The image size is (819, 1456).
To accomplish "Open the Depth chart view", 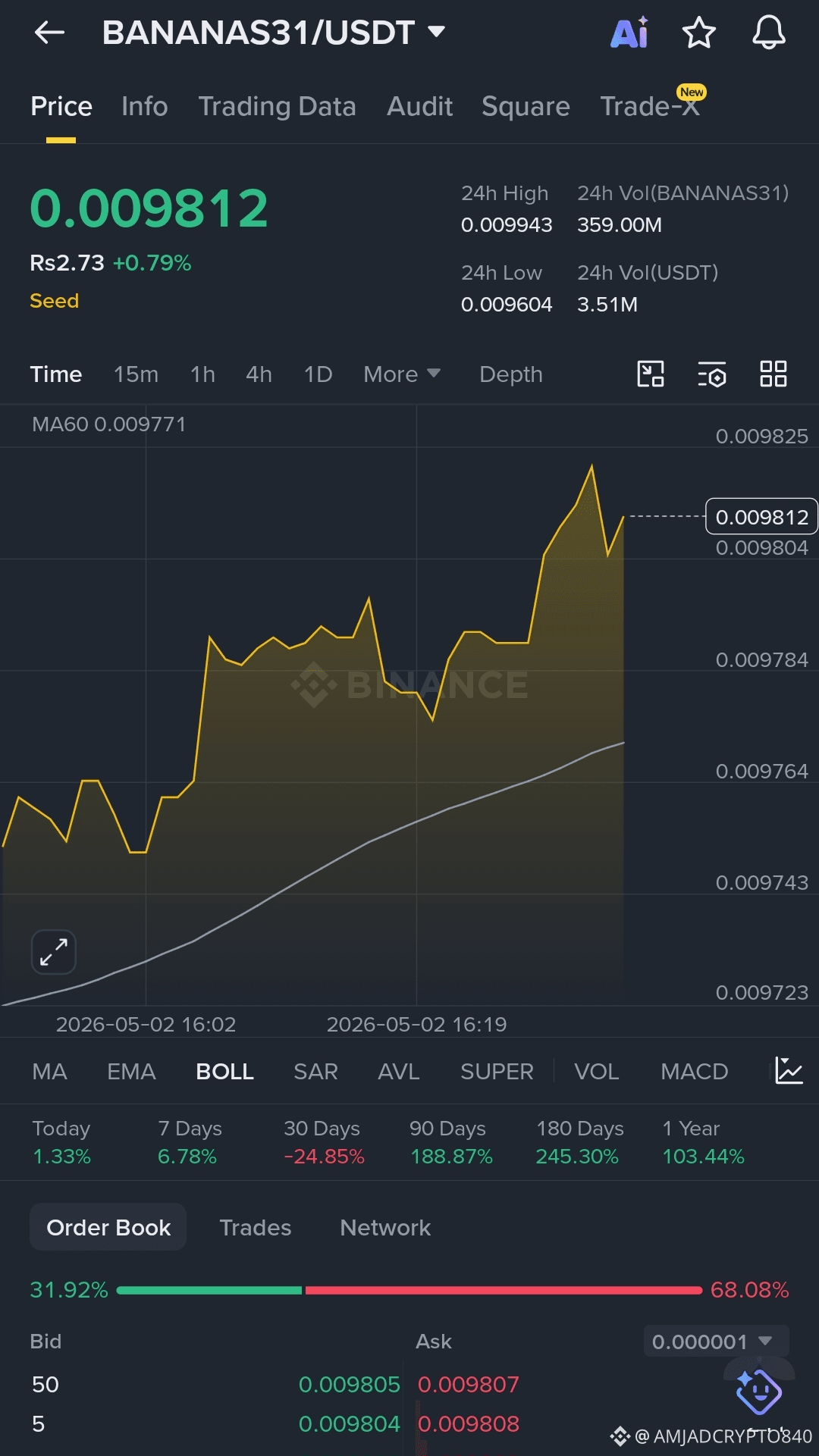I will click(511, 374).
